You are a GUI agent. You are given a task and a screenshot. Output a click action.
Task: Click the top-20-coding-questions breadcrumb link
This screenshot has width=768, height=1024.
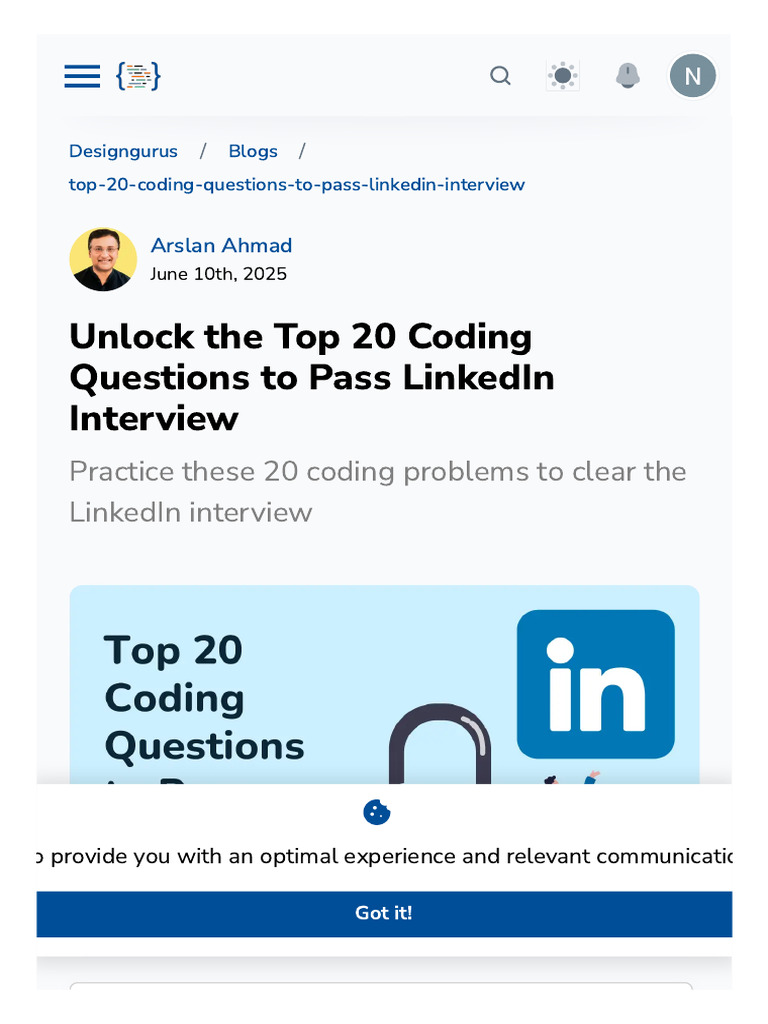[x=296, y=184]
